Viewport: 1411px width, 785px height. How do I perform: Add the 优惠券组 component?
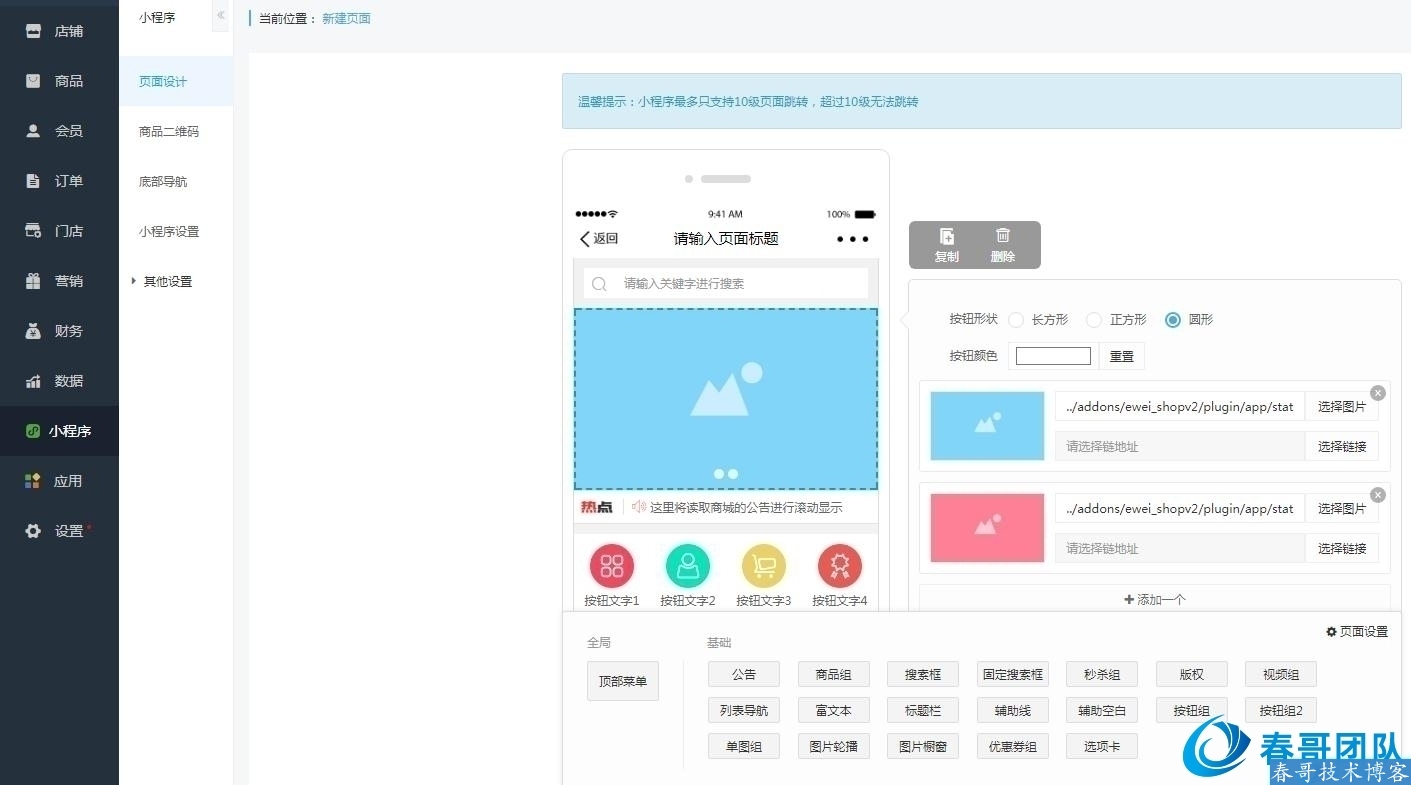click(1013, 746)
